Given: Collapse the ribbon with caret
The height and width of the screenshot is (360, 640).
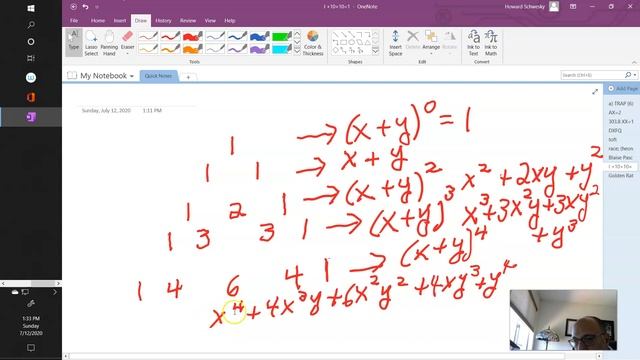Looking at the screenshot, I should [x=634, y=62].
